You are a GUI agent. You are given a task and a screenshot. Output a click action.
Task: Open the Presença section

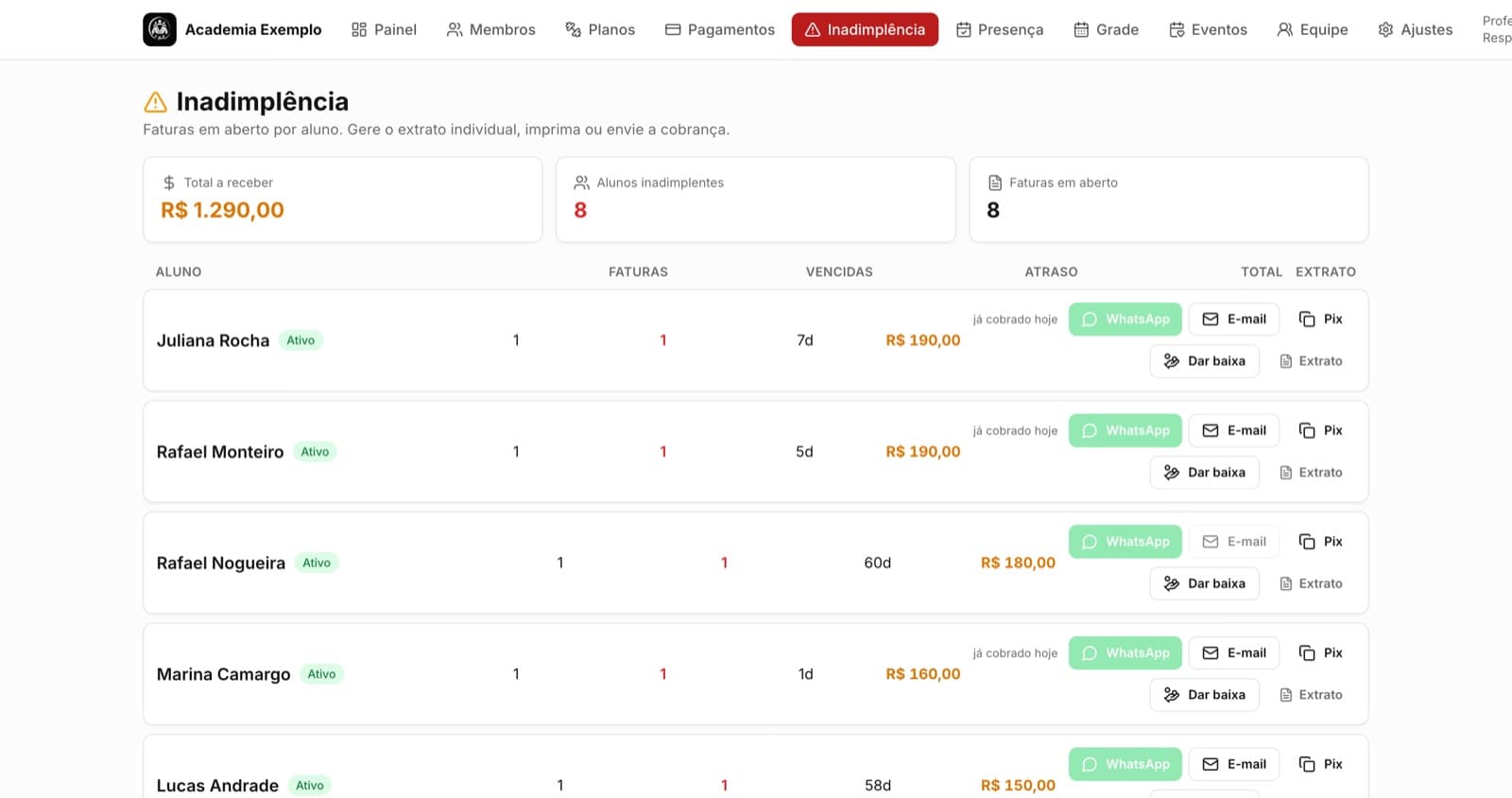(x=1000, y=29)
